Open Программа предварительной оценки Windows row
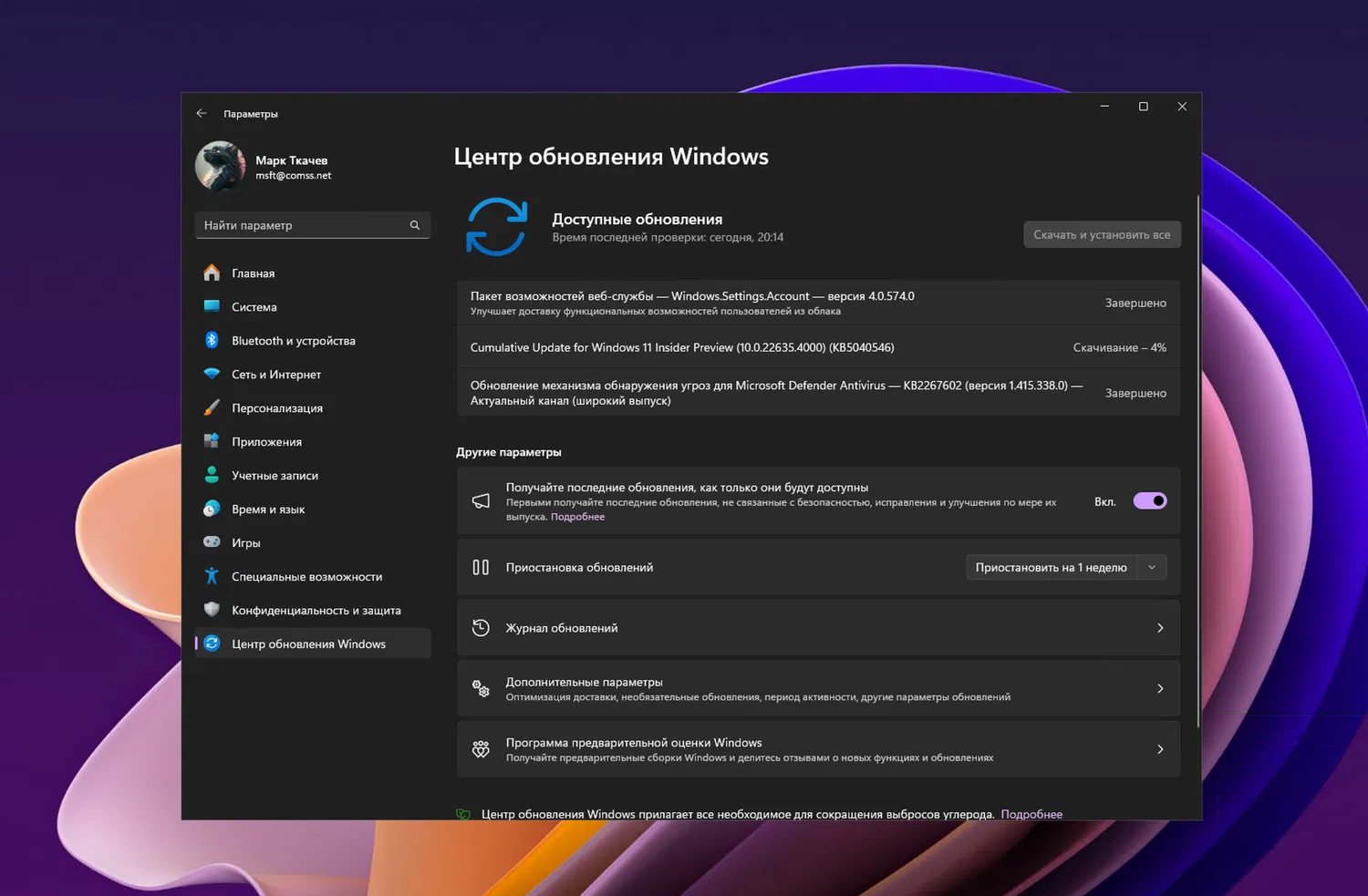This screenshot has height=896, width=1368. click(x=818, y=749)
